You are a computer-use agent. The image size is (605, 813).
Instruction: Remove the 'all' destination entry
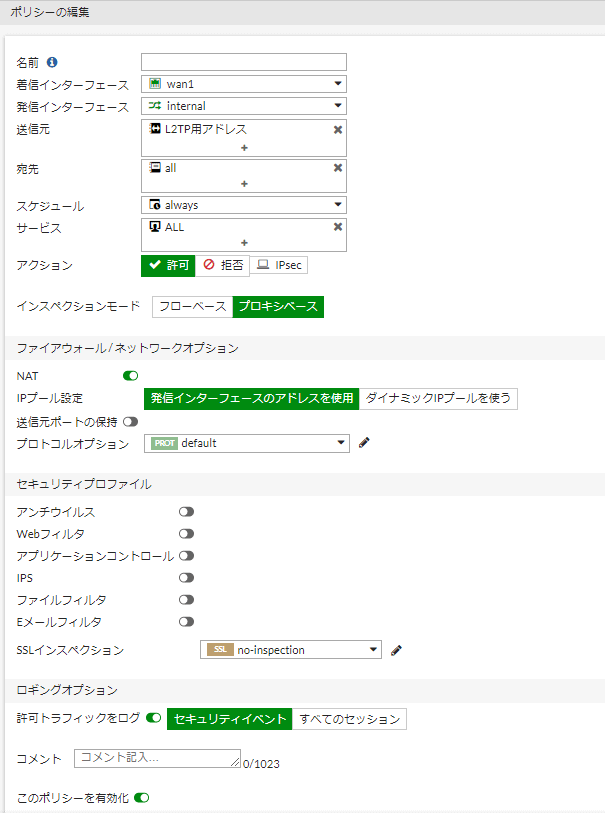pyautogui.click(x=337, y=167)
